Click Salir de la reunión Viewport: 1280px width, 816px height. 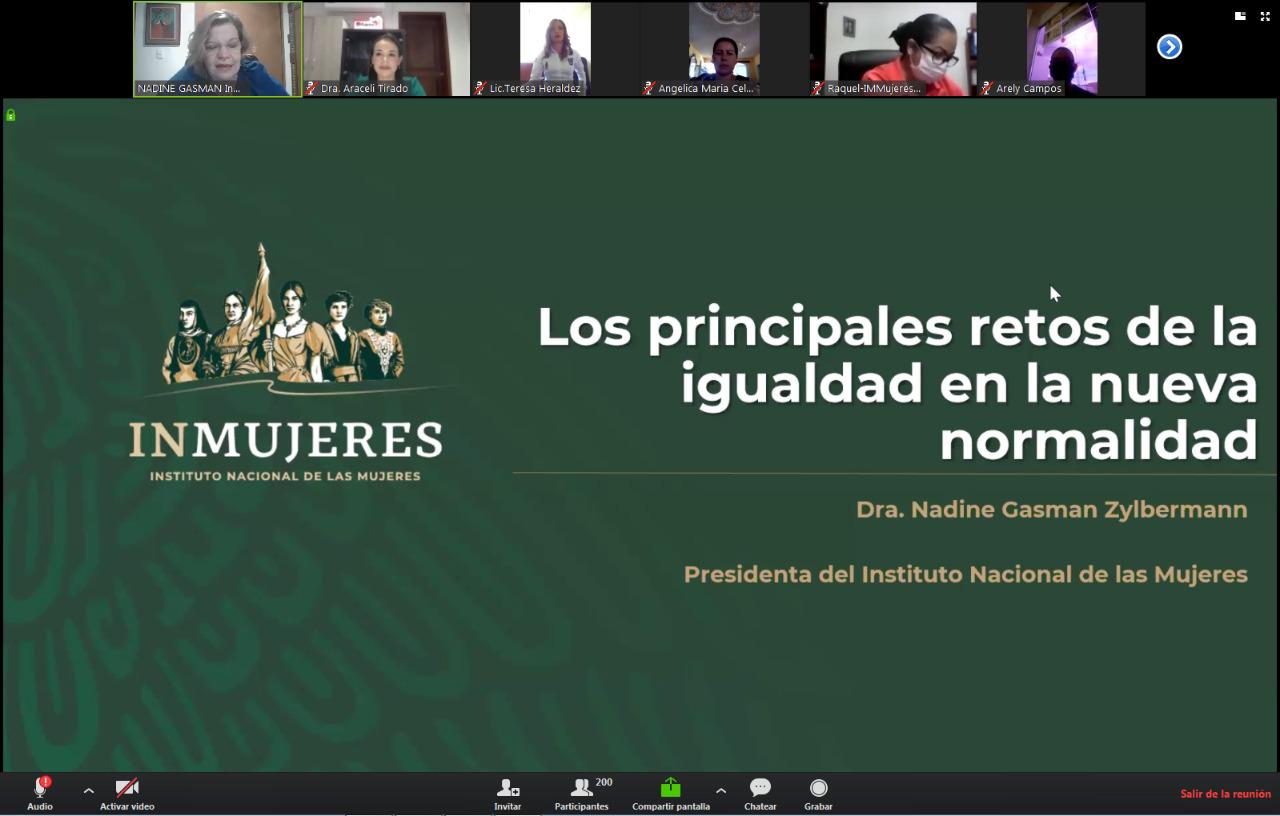pos(1225,794)
